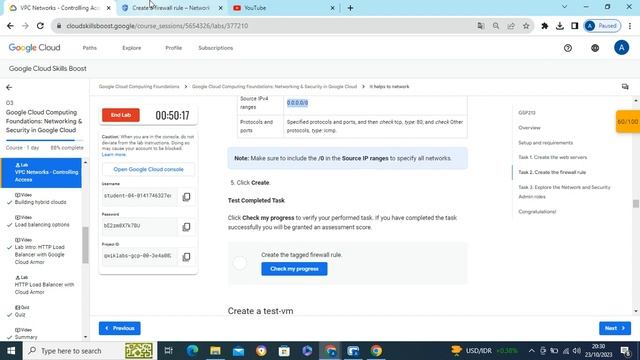Jump to Task 1. Create the web servers
Image resolution: width=640 pixels, height=360 pixels.
(553, 157)
